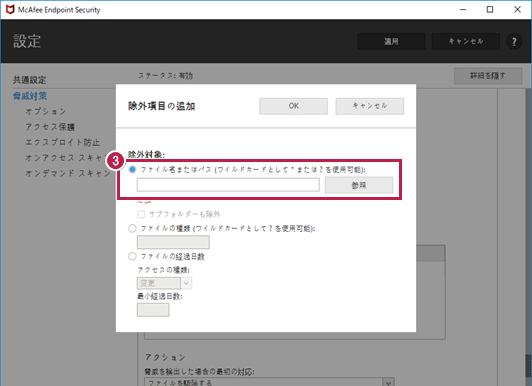Click the 除外項目の追加 dialog title
532x386 pixels.
coord(162,106)
